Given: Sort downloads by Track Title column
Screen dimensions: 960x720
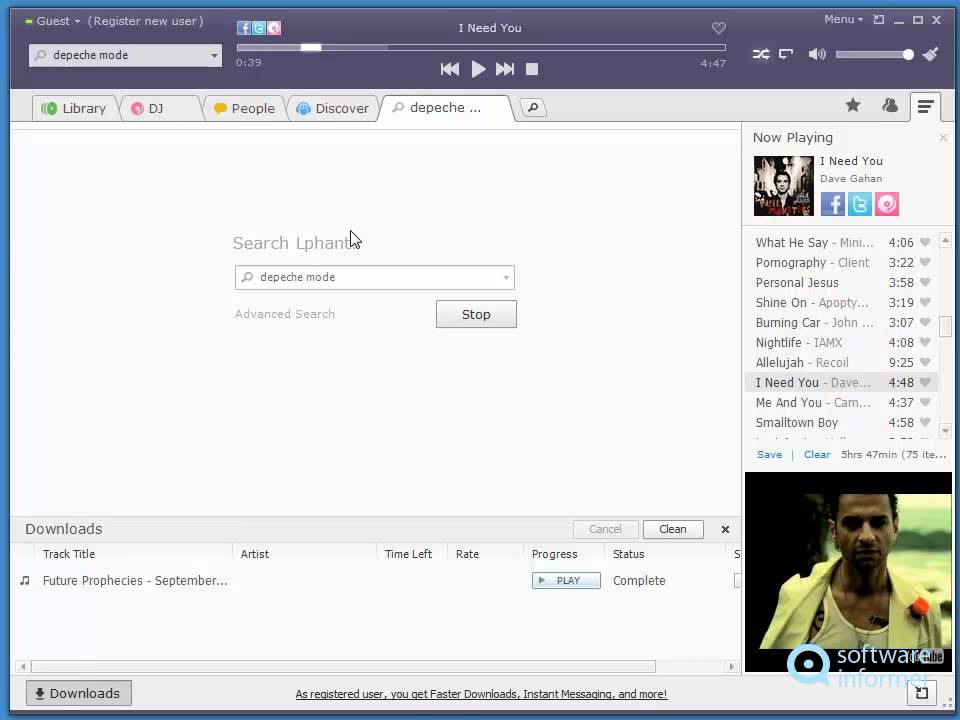Looking at the screenshot, I should 69,554.
